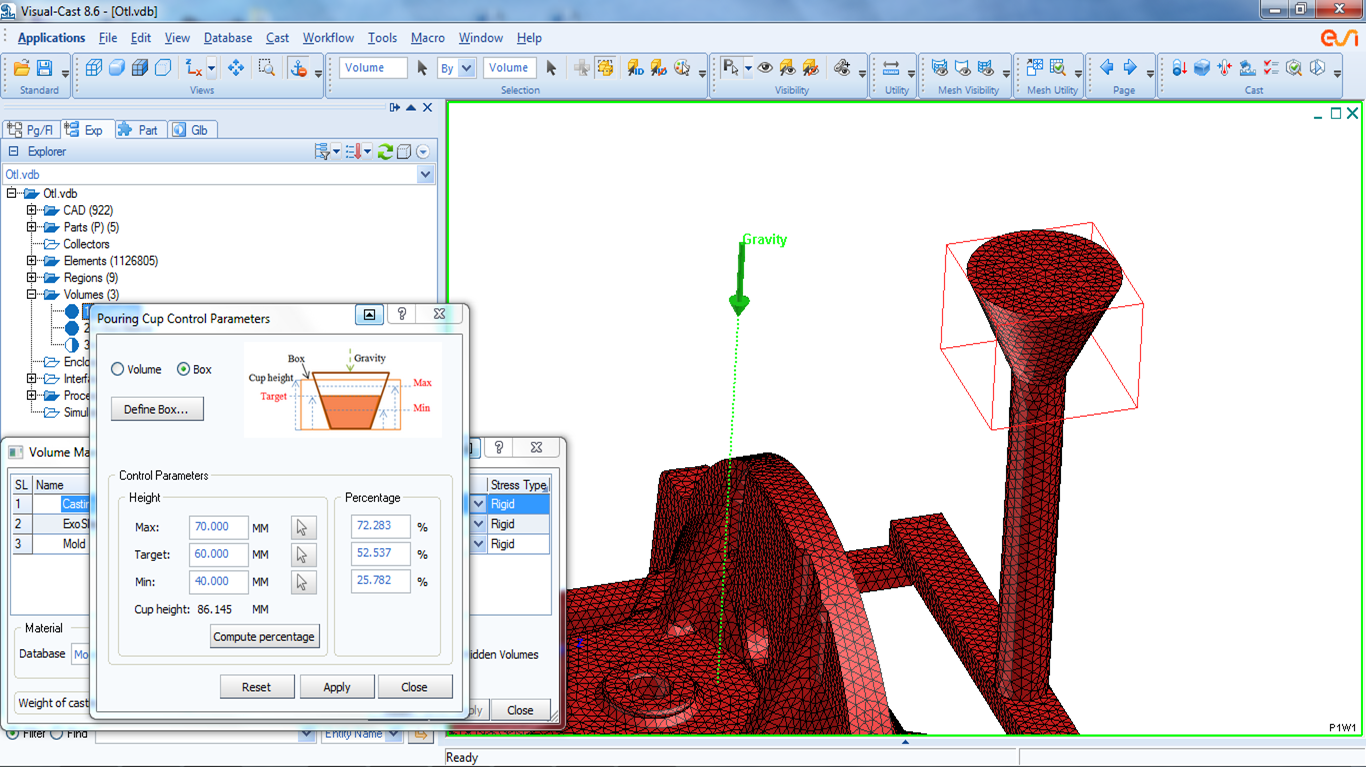Screen dimensions: 1366x767
Task: Click the Target height input field
Action: [x=218, y=554]
